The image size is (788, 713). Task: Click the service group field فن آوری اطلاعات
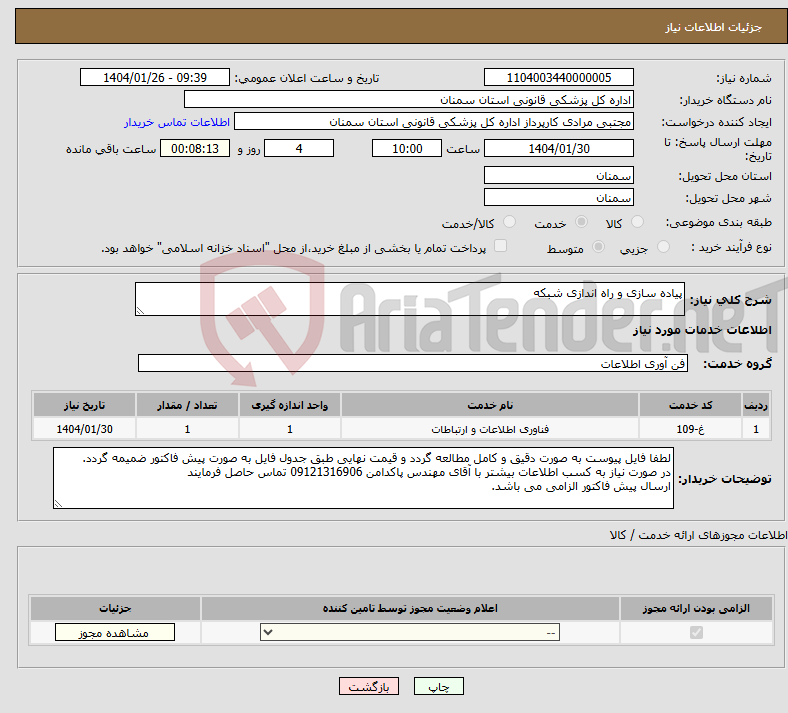(x=413, y=363)
